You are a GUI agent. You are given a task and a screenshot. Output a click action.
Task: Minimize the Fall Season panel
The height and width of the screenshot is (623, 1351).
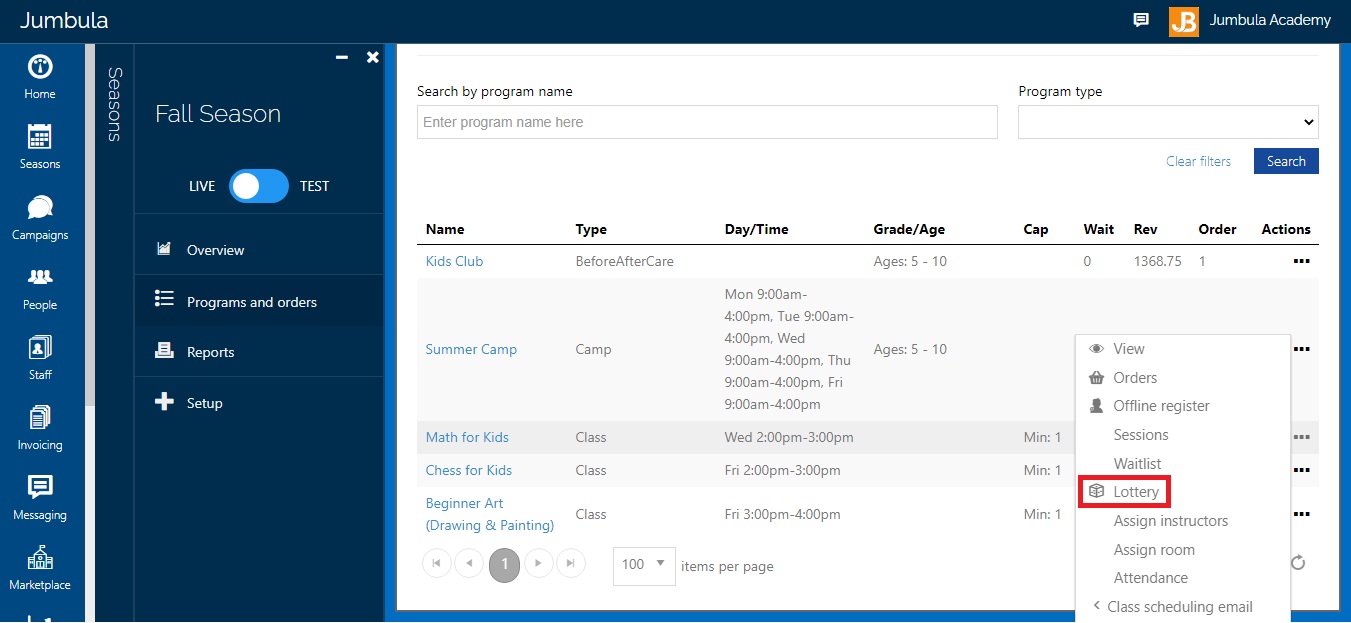pos(342,58)
